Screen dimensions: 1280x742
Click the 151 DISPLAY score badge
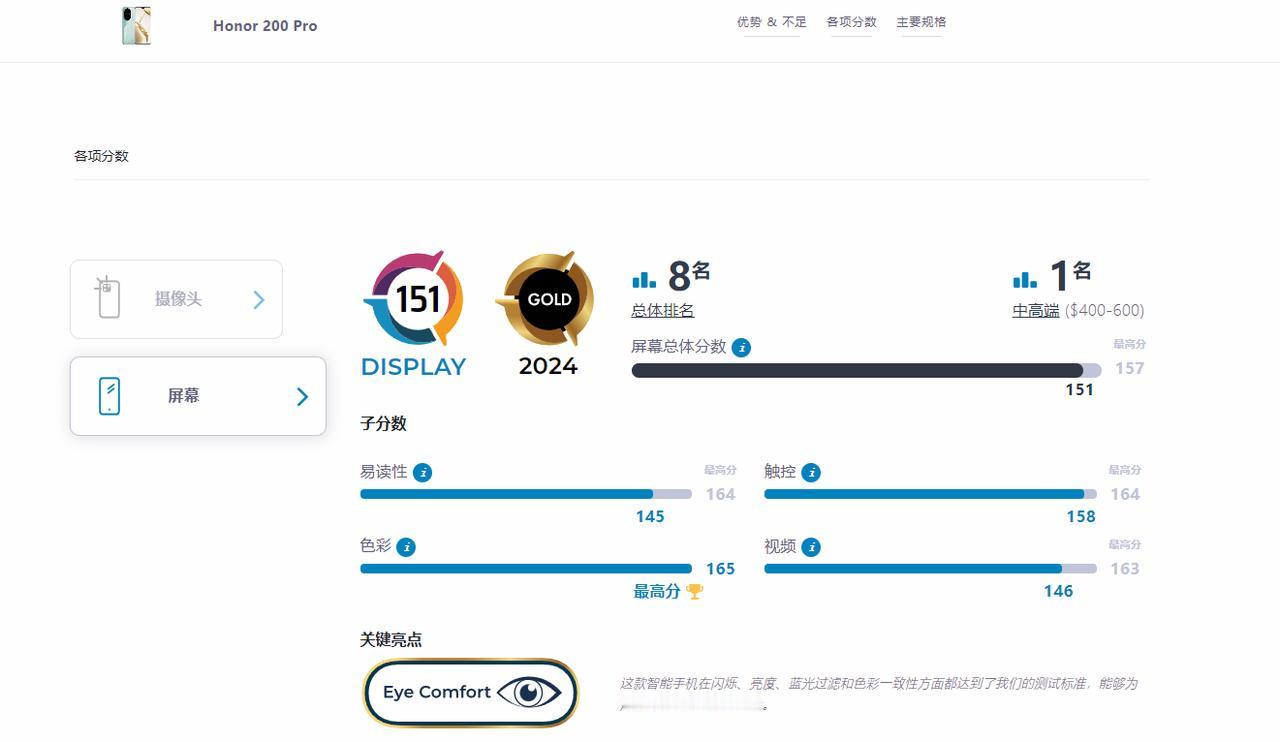[x=414, y=314]
